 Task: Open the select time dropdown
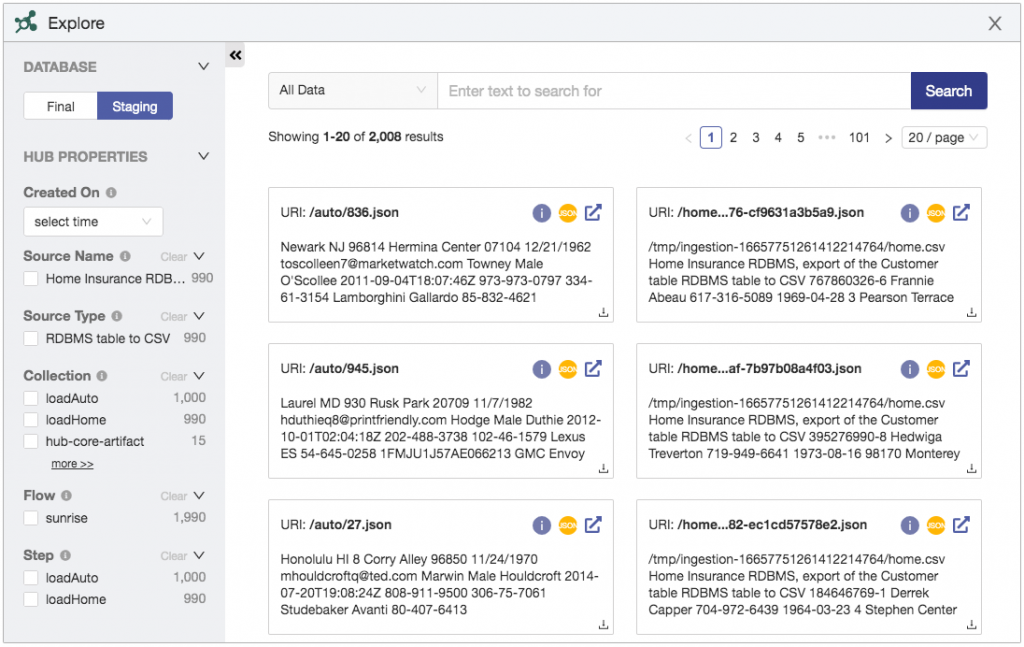93,221
